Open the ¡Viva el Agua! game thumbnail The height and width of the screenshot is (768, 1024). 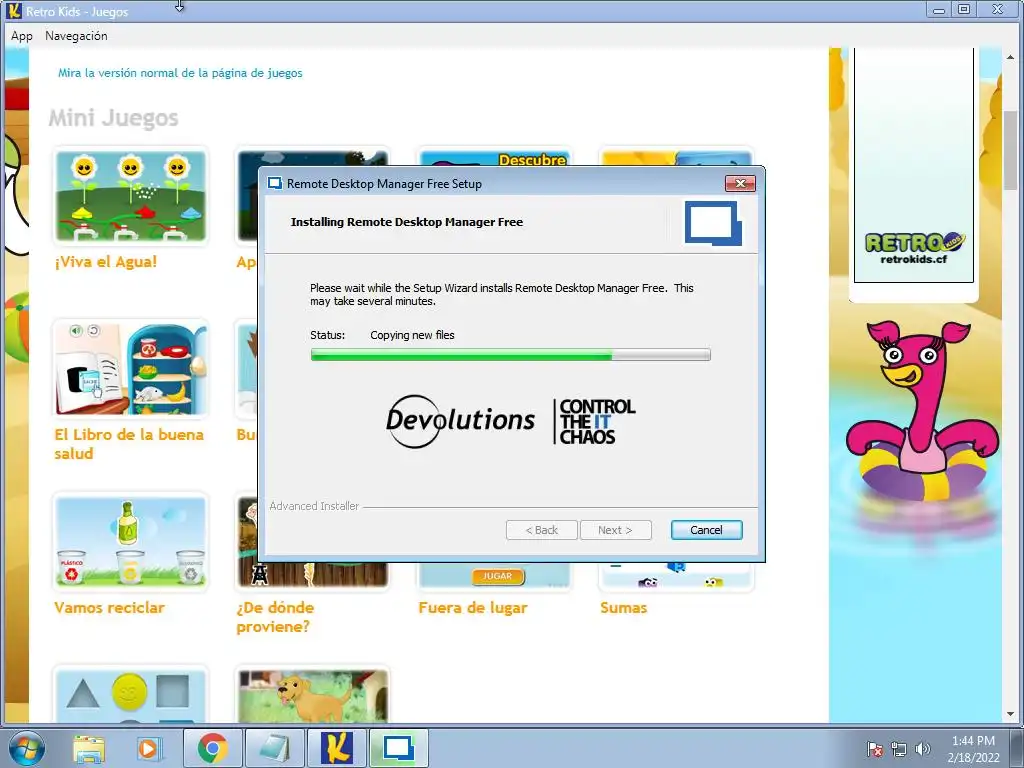point(131,196)
